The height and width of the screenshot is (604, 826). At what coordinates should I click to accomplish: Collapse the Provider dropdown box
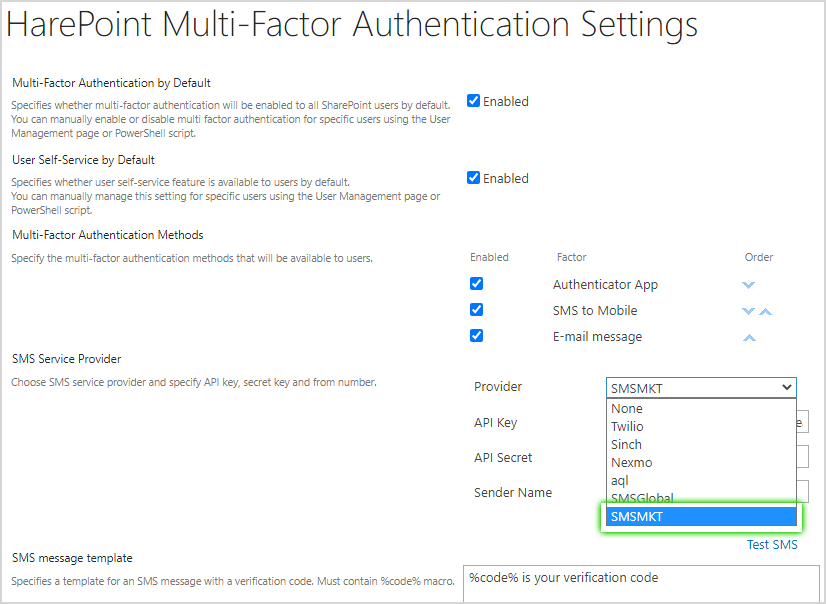(701, 388)
